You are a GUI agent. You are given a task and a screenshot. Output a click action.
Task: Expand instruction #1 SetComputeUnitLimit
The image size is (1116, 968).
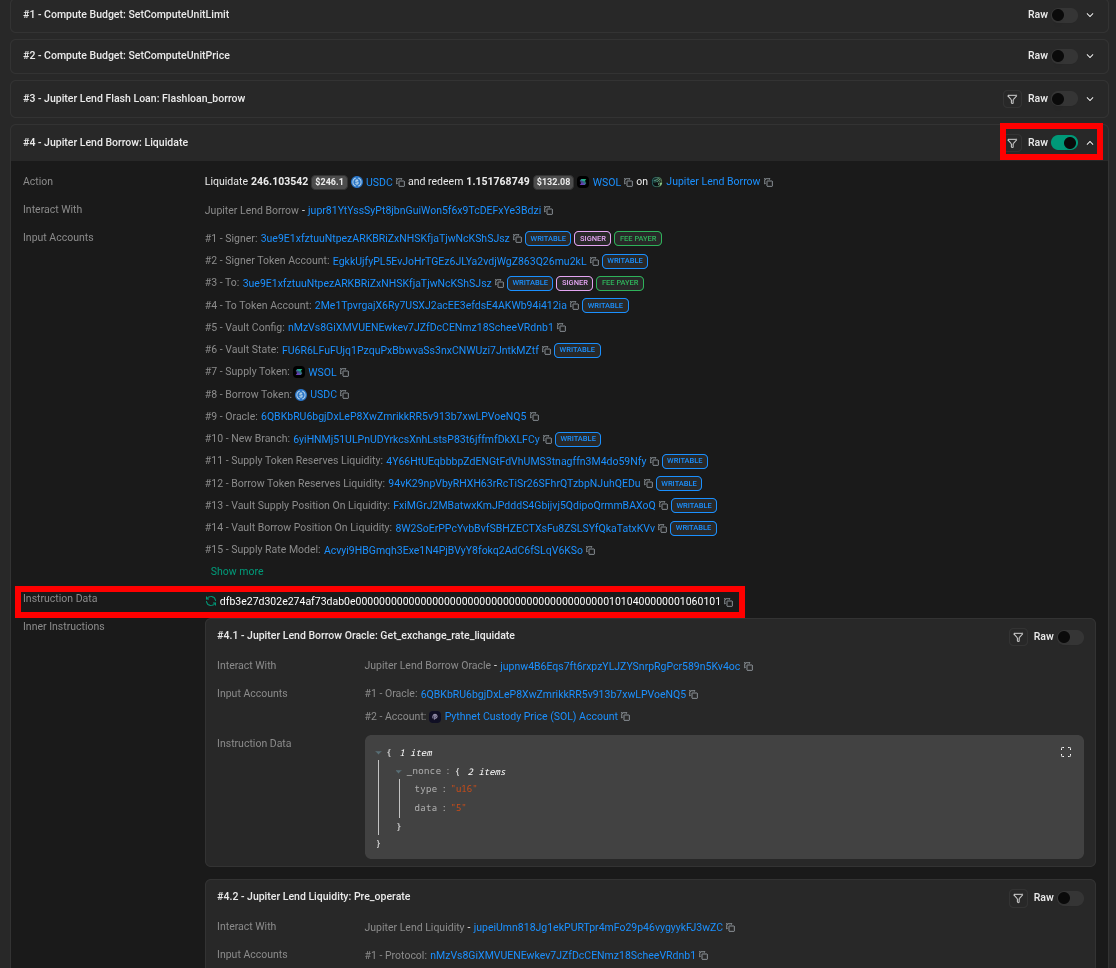(1090, 15)
